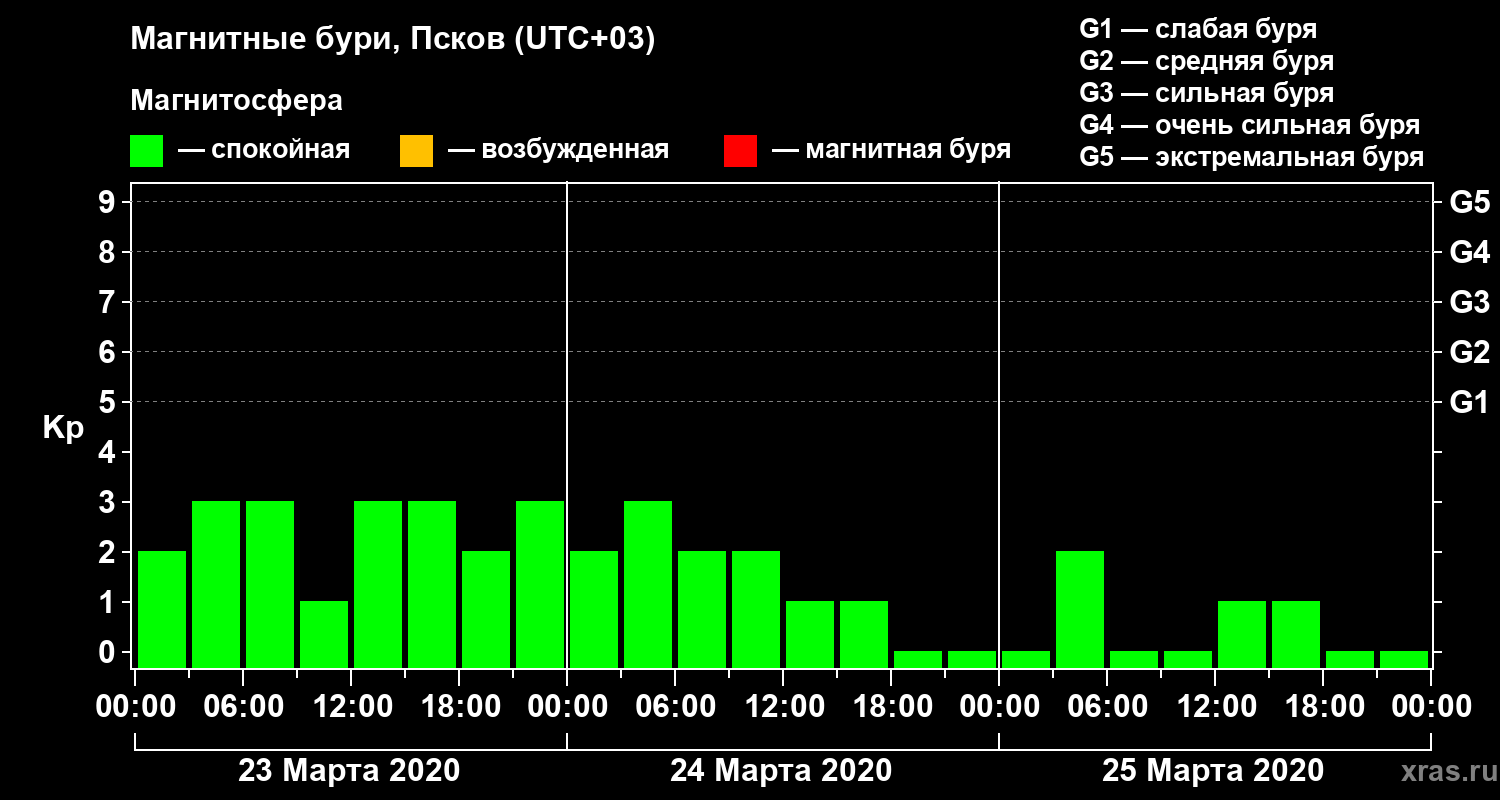The height and width of the screenshot is (800, 1500).
Task: Click the orange возбужденная legend swatch
Action: [x=416, y=151]
